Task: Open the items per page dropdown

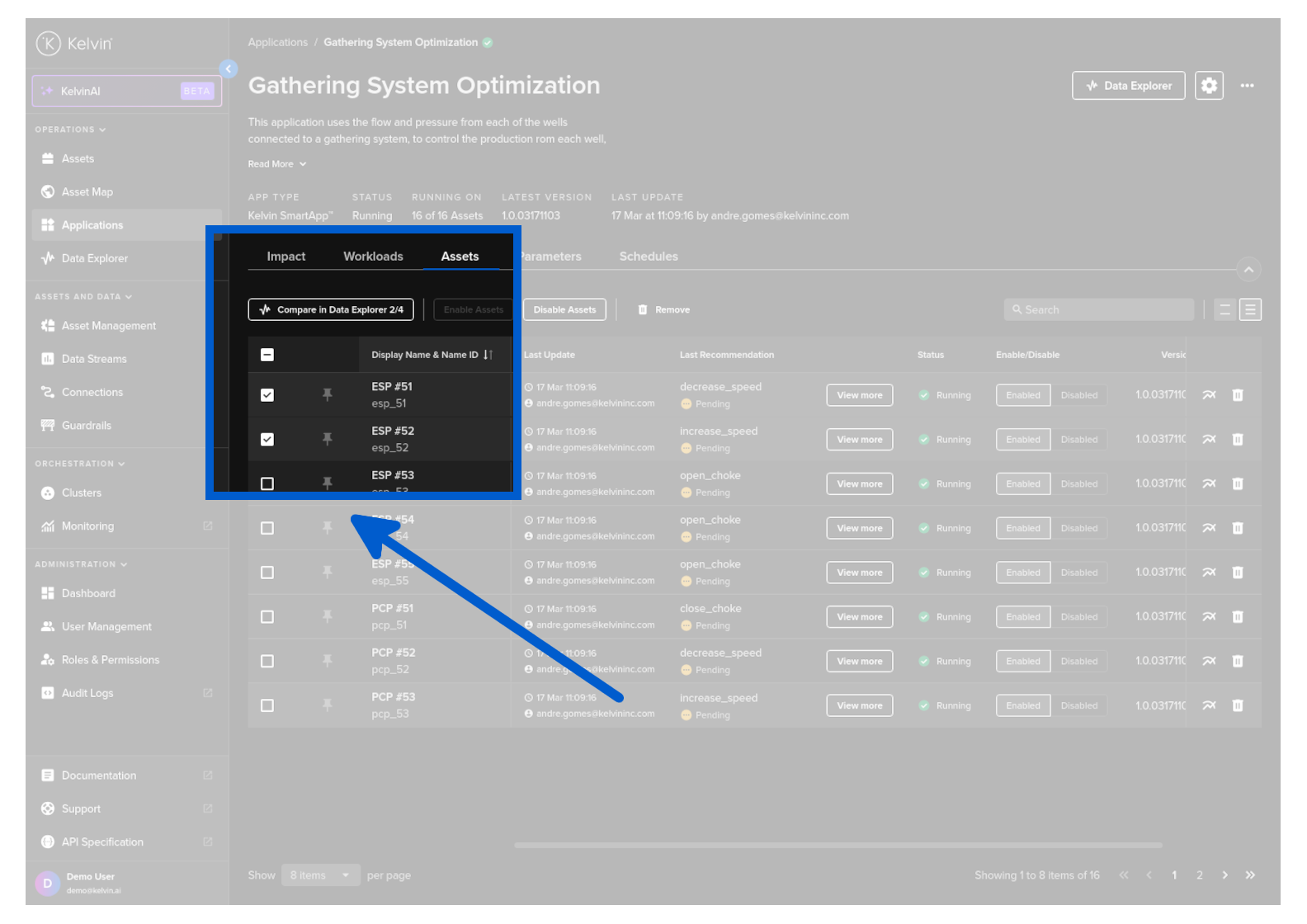Action: pyautogui.click(x=319, y=875)
